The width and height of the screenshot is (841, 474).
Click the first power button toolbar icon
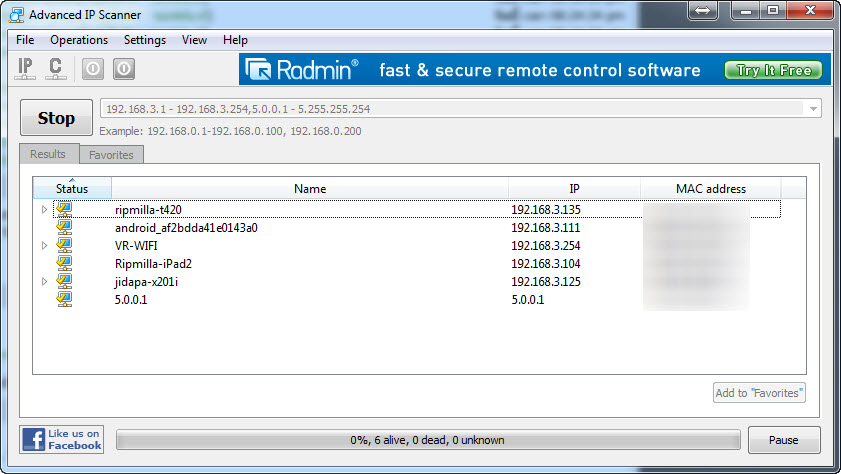point(92,69)
